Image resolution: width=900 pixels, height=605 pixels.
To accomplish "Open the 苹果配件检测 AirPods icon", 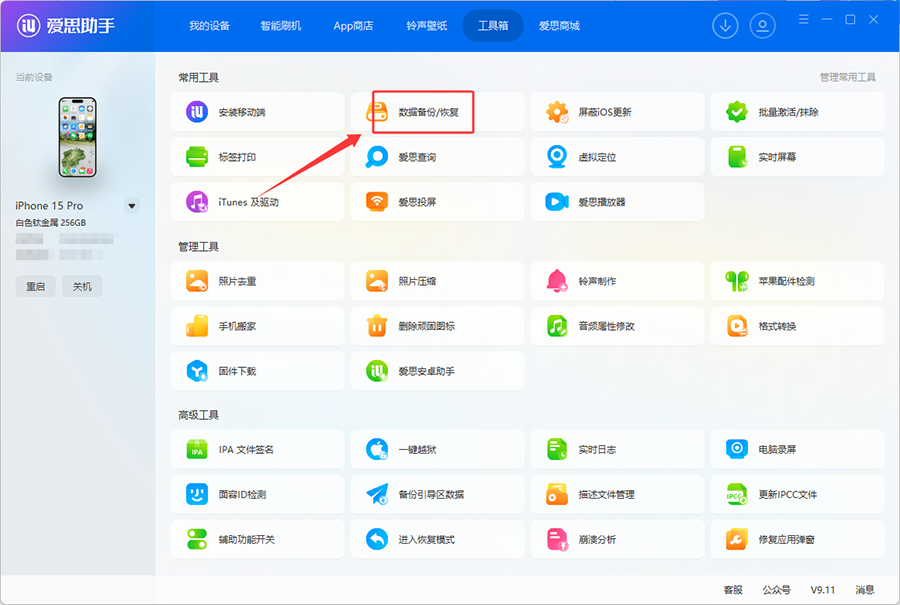I will [737, 281].
